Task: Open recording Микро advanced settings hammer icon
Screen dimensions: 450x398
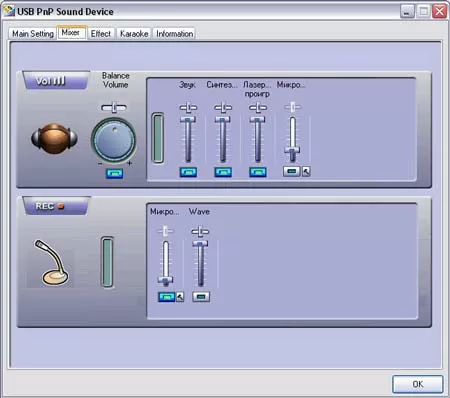Action: 180,297
